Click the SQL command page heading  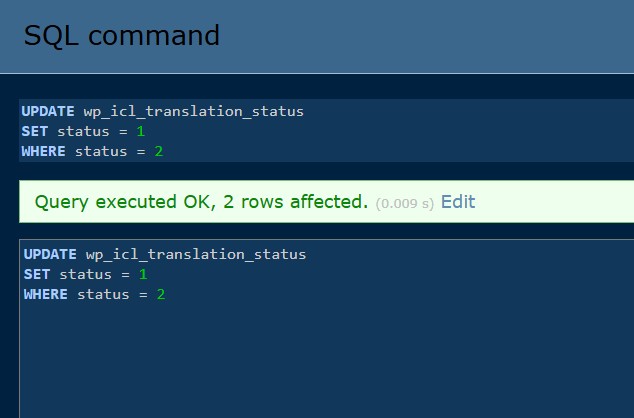click(121, 36)
